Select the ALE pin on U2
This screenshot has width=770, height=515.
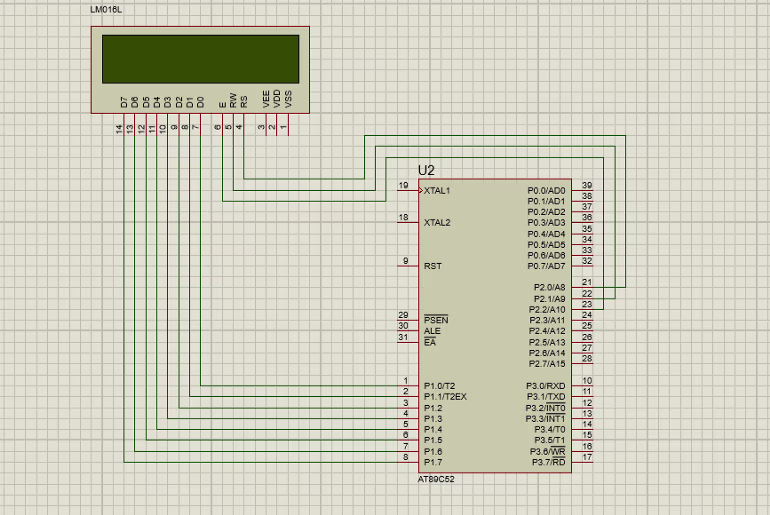click(x=432, y=331)
